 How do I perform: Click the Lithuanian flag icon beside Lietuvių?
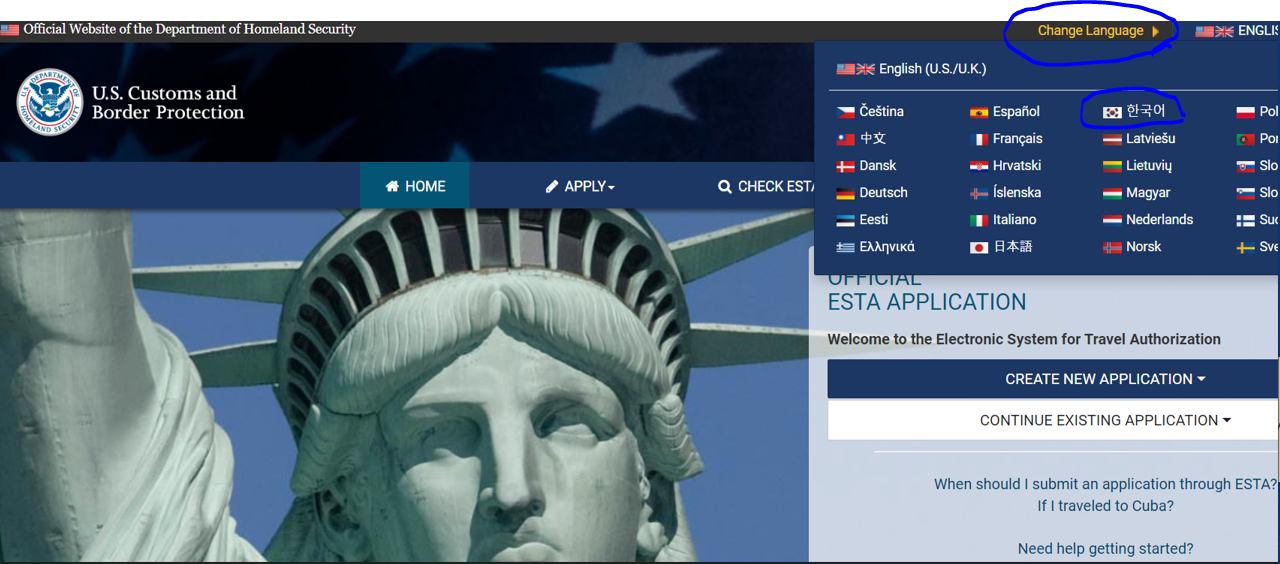[1112, 166]
